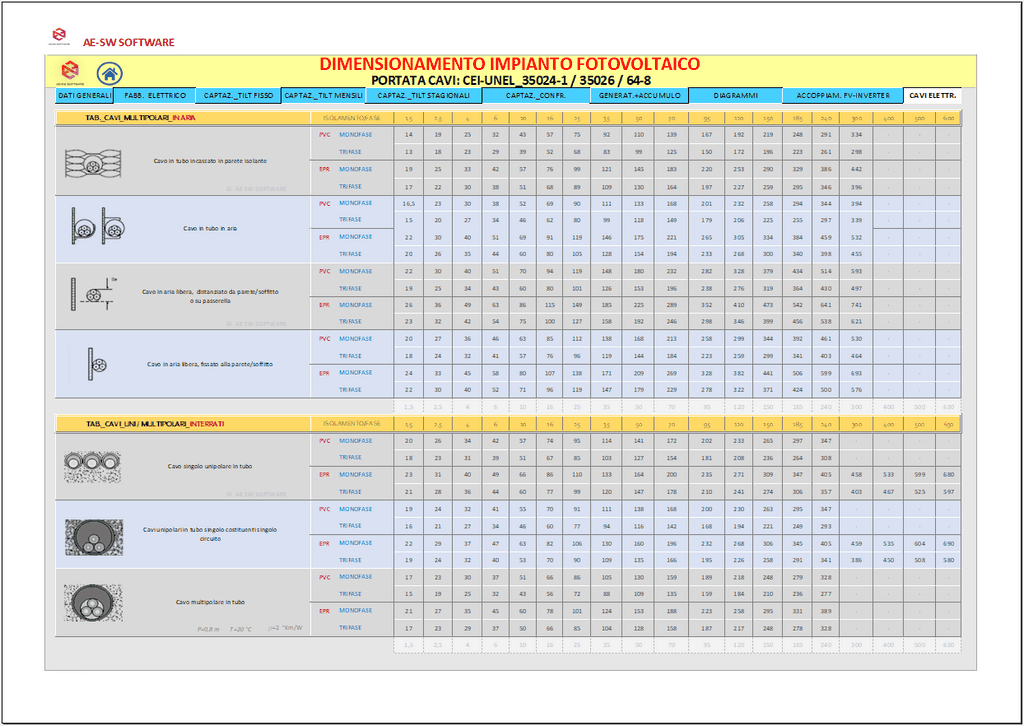
Task: Open the CAPTAZ._TILT MENSILI tab
Action: click(323, 96)
